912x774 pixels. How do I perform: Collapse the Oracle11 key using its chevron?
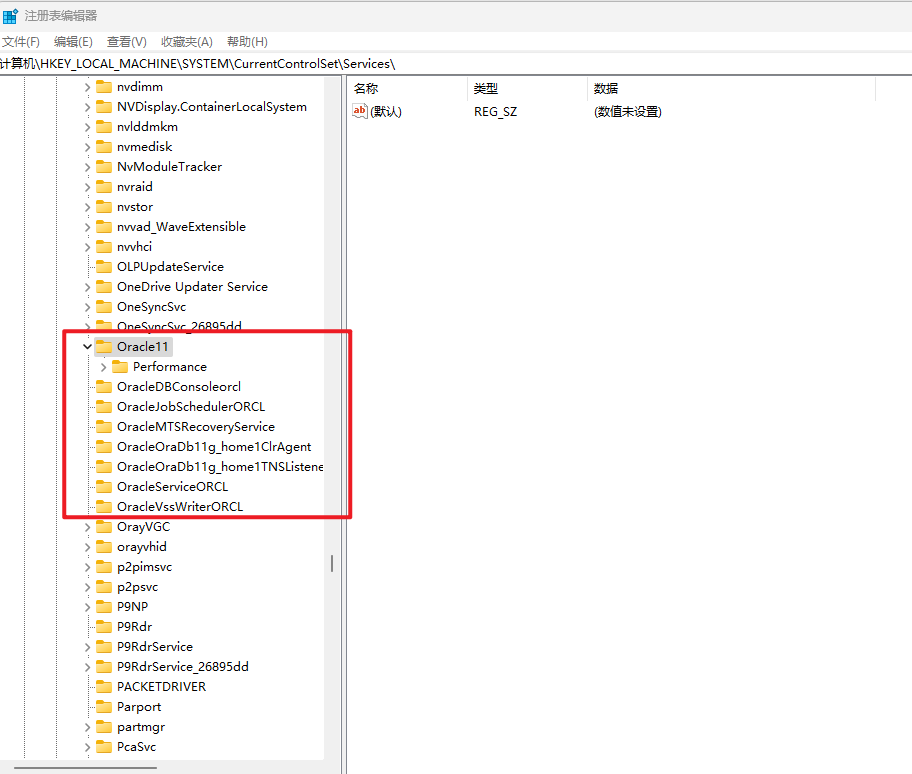(86, 346)
